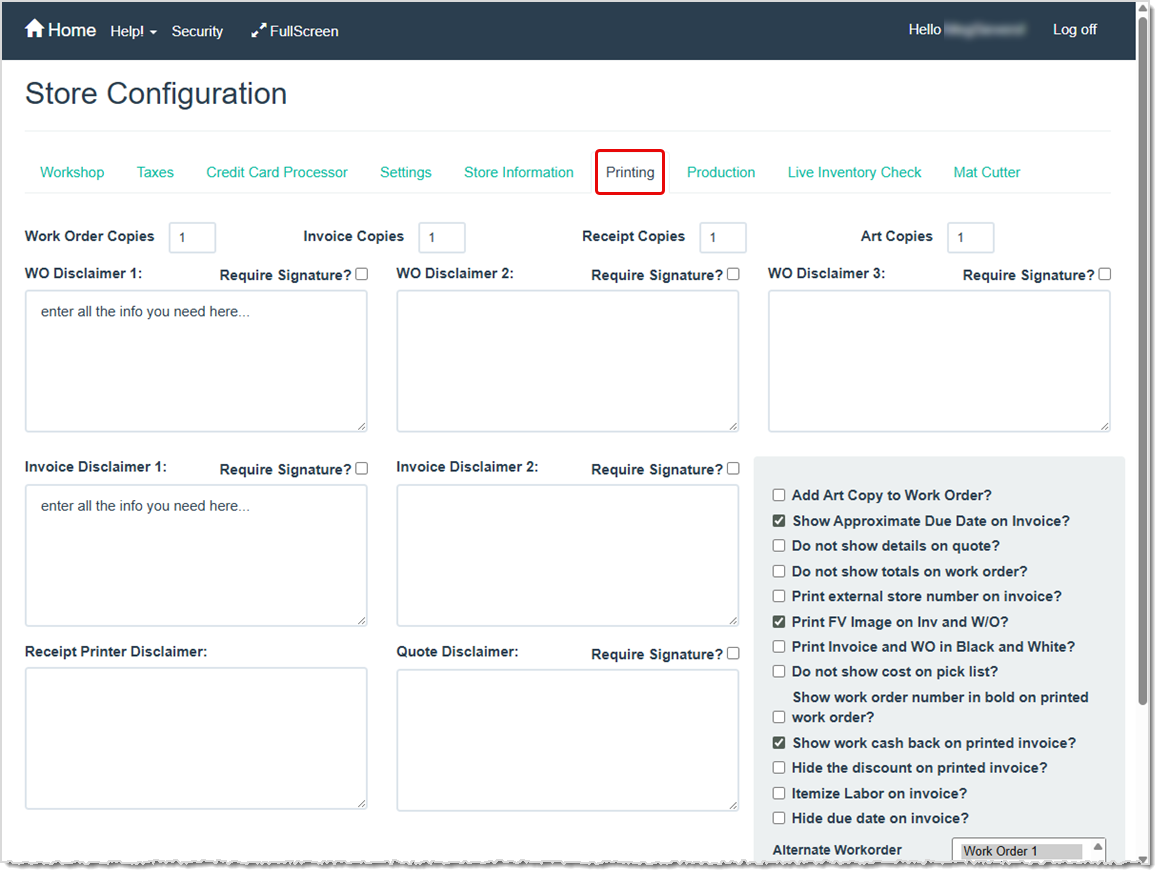
Task: Enable Require Signature for WO Disclaimer 1
Action: (361, 273)
